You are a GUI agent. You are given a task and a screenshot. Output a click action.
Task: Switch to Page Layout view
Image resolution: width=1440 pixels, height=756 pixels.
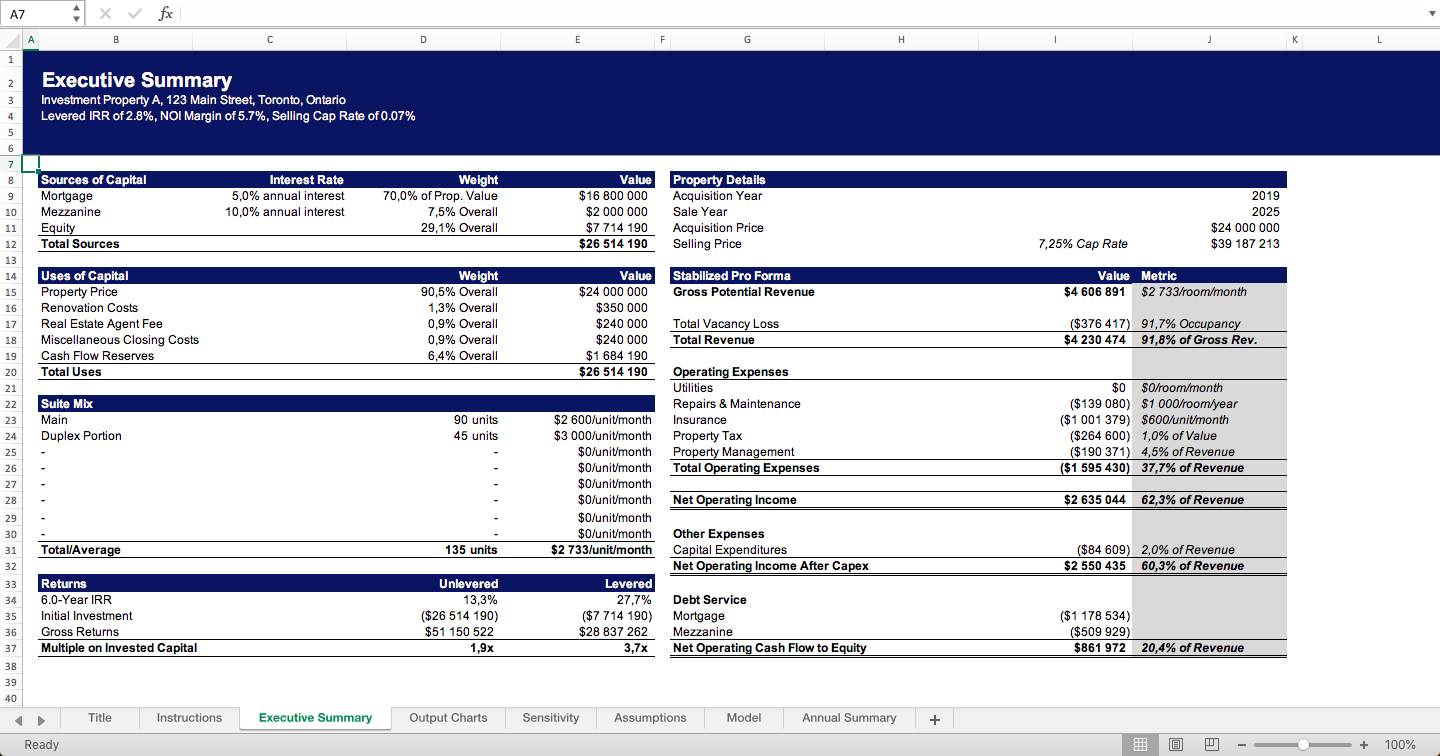coord(1176,745)
